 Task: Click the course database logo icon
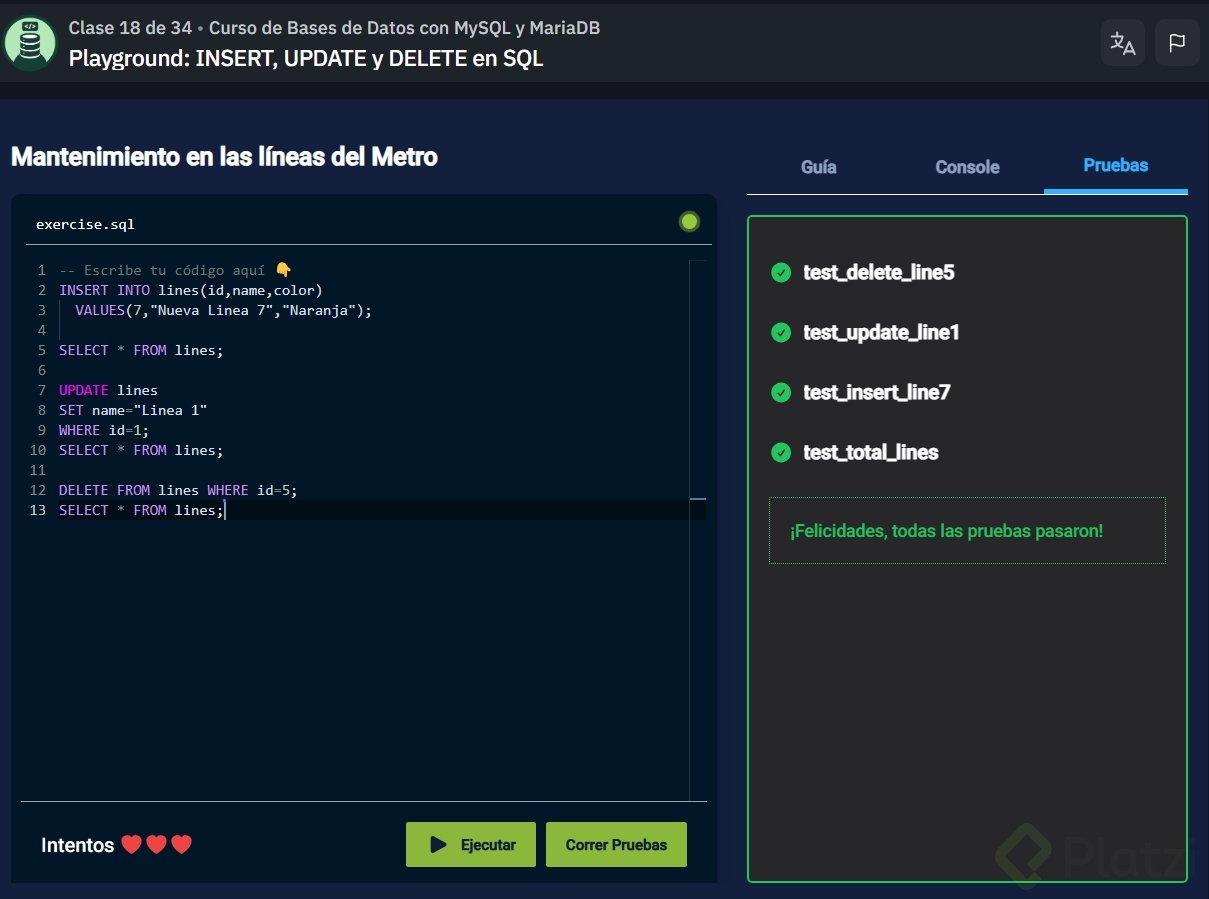pyautogui.click(x=30, y=44)
